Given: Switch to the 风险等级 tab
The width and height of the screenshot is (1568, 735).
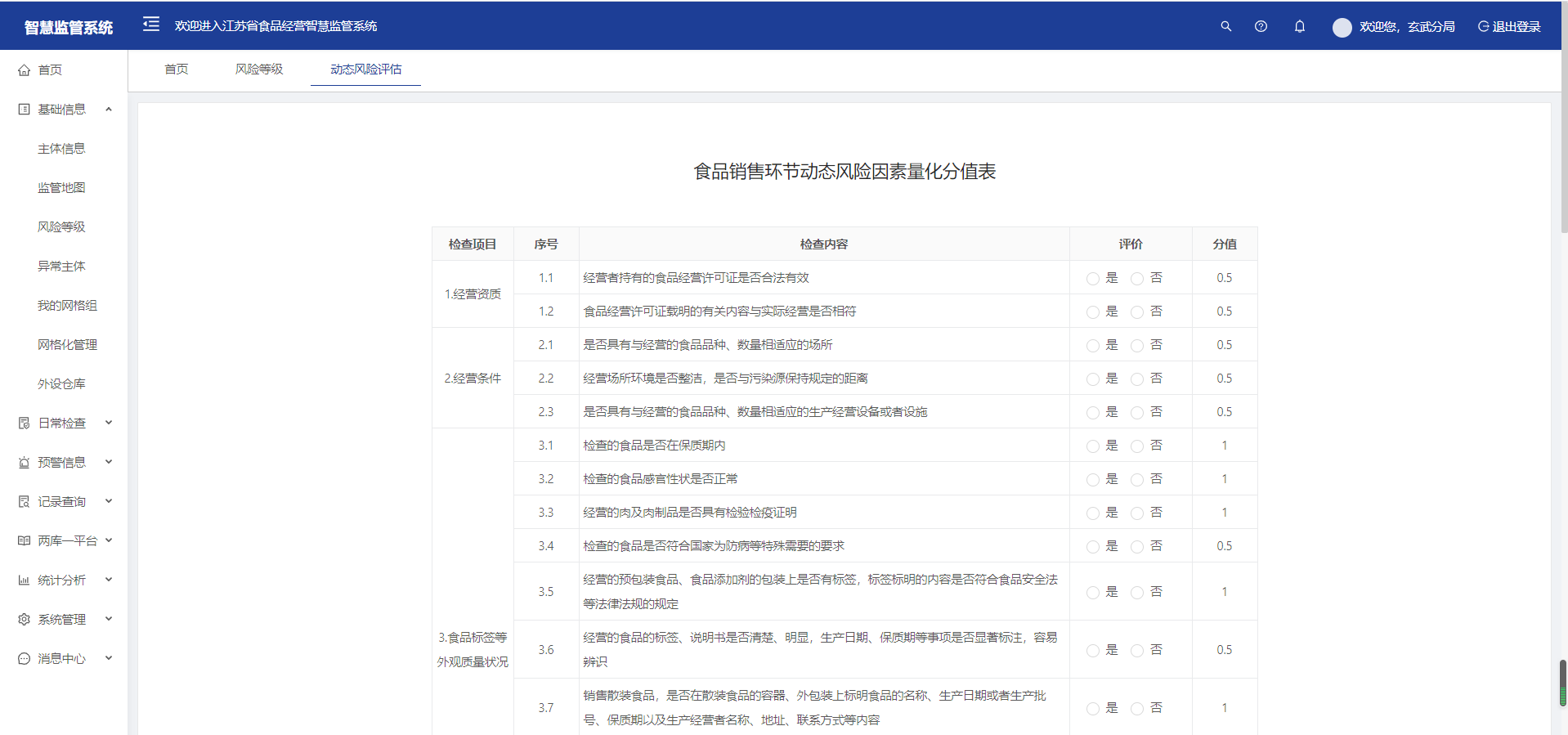Looking at the screenshot, I should [259, 69].
